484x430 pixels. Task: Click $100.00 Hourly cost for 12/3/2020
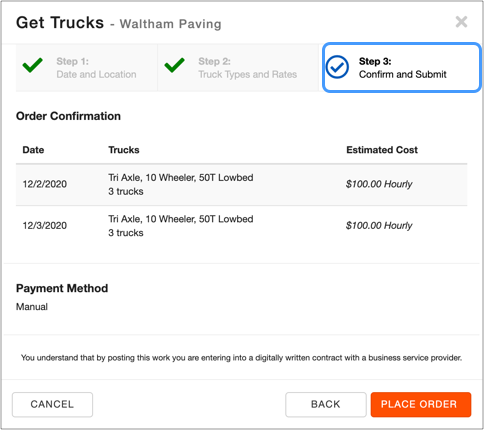[x=379, y=226]
